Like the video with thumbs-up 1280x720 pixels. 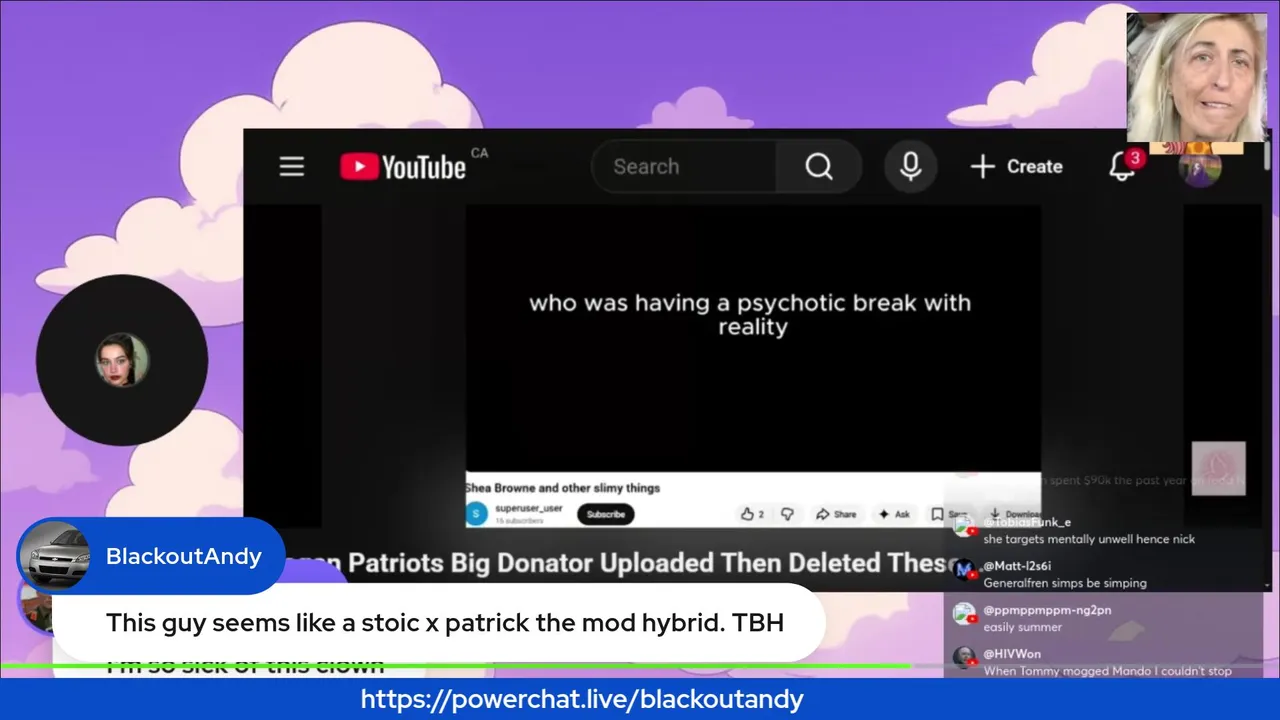[x=752, y=514]
